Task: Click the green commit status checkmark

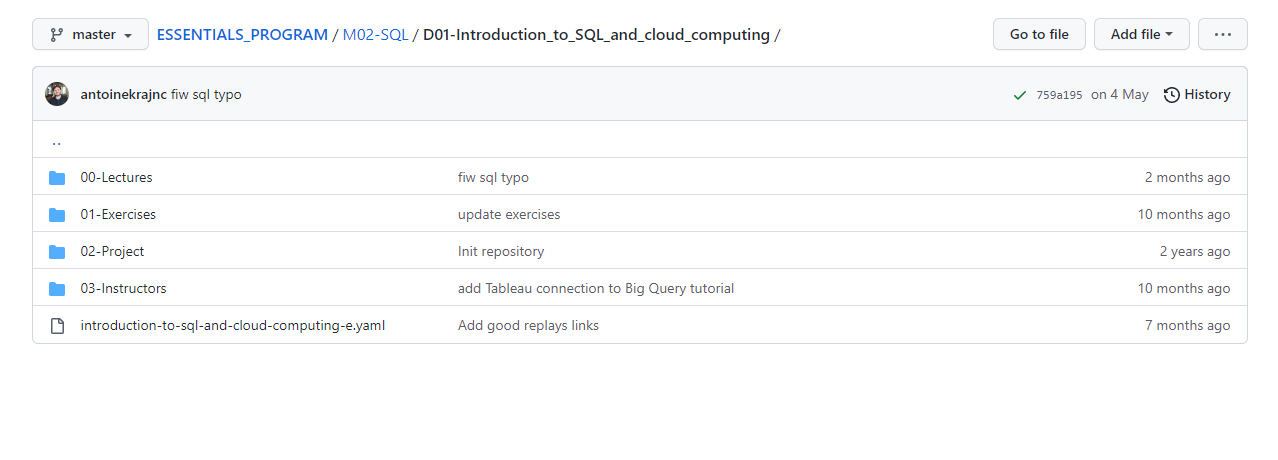Action: 1020,95
